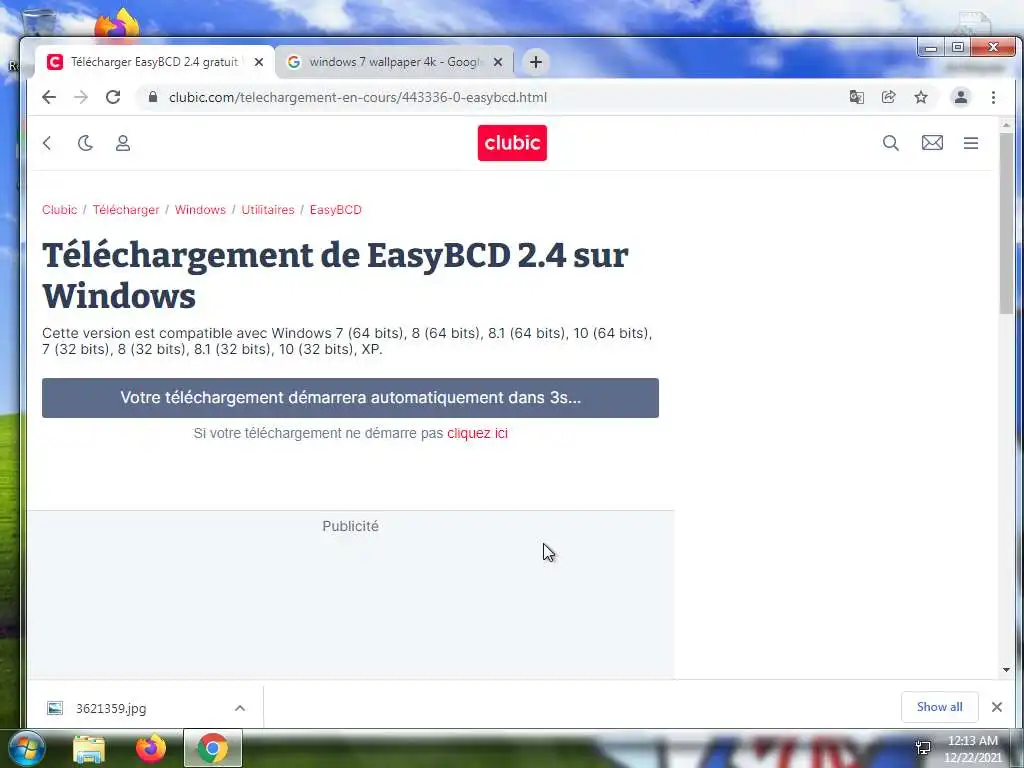
Task: Switch to the windows 7 wallpaper 4k tab
Action: point(392,62)
